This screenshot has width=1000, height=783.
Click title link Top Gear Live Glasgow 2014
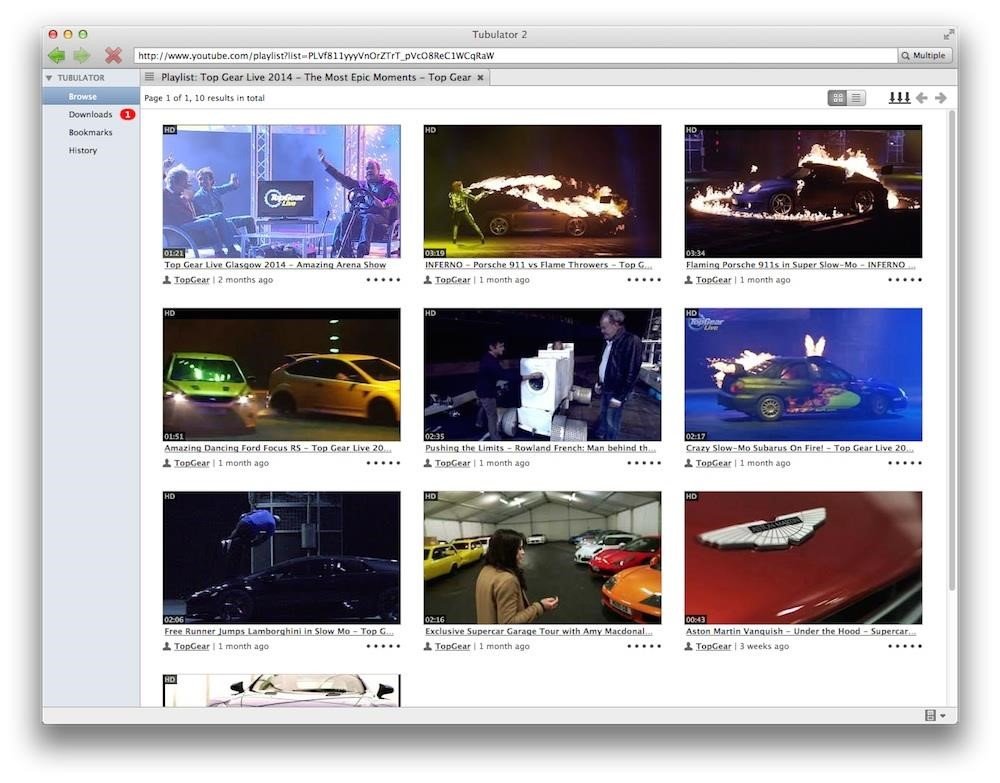(x=275, y=265)
